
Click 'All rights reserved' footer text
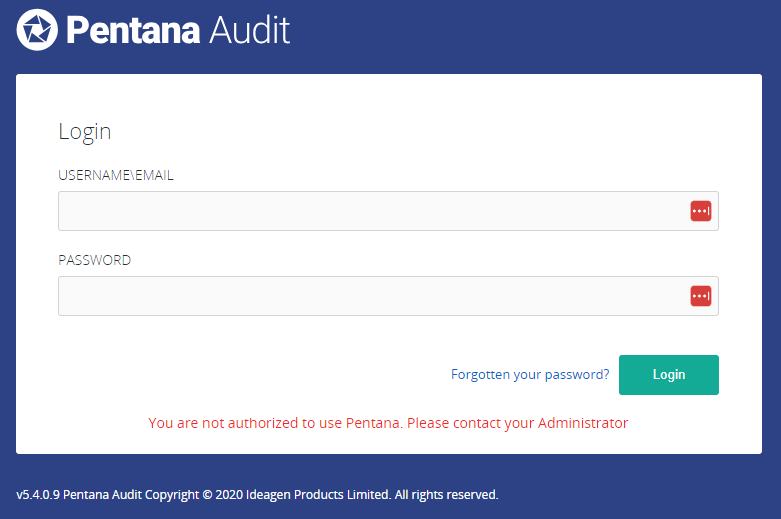[446, 495]
